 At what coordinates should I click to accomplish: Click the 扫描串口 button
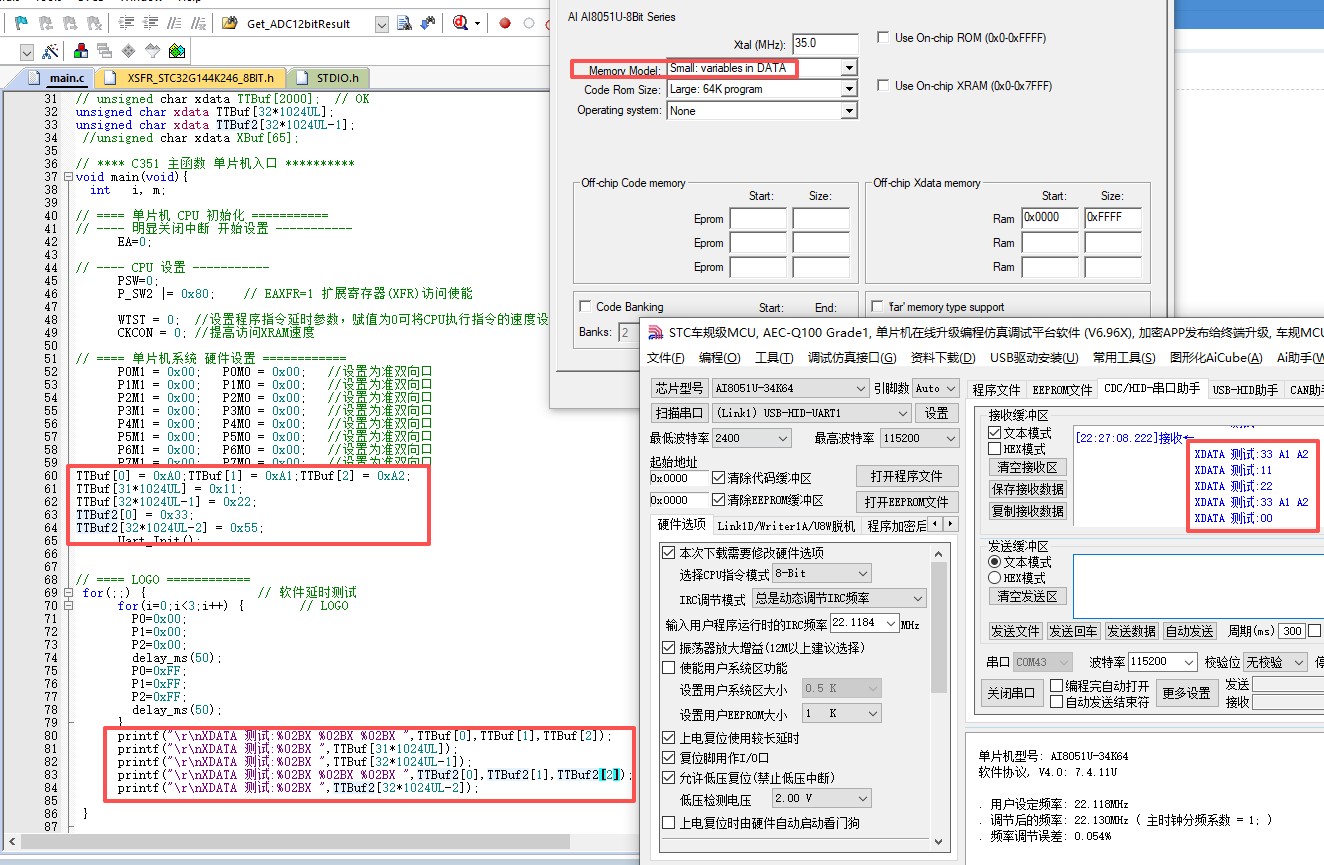click(678, 413)
